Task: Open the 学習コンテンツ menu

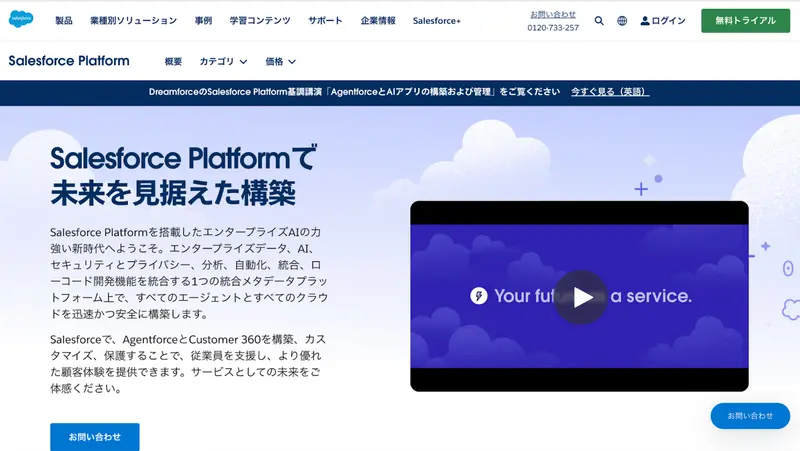Action: 260,21
